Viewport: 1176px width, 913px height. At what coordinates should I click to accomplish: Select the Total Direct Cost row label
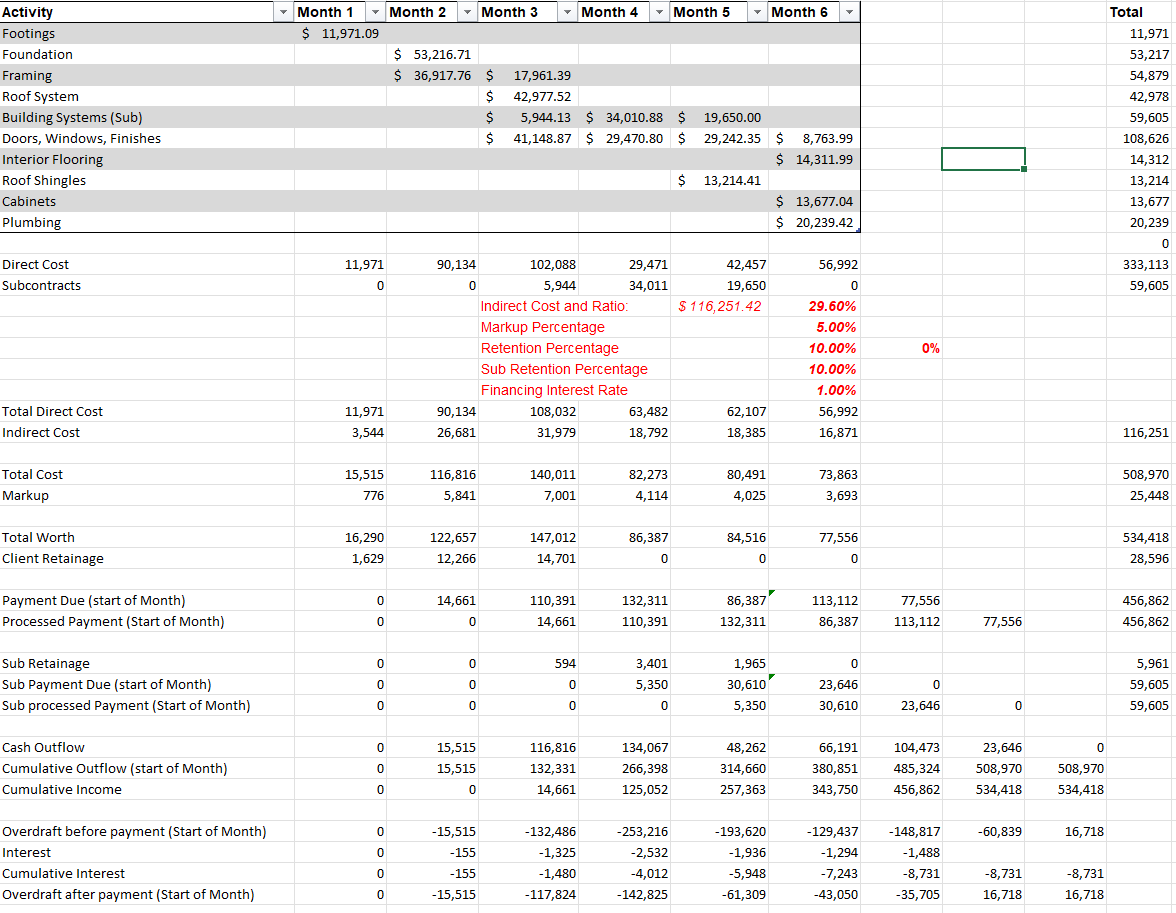tap(52, 411)
